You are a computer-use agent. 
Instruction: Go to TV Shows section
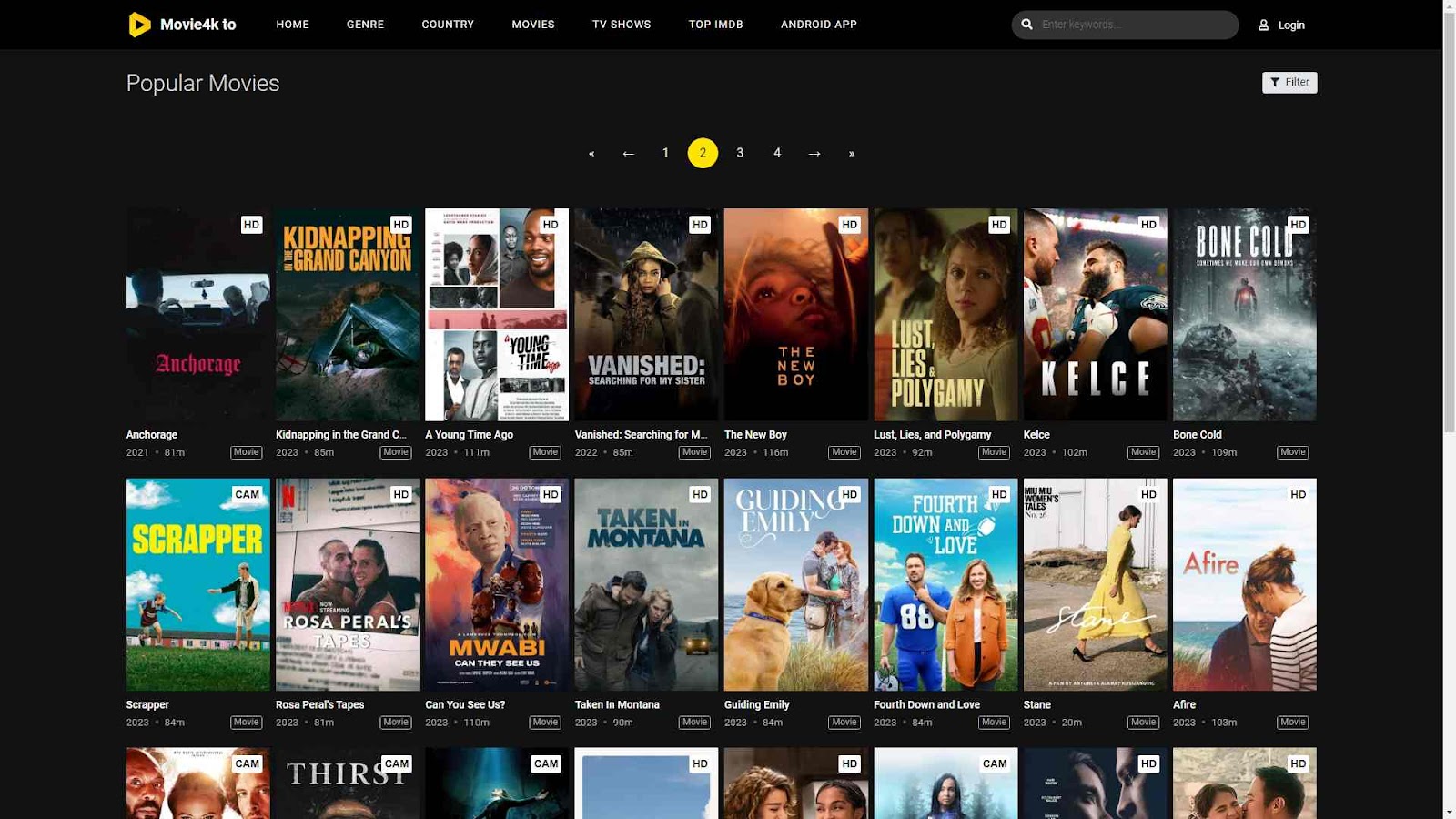(622, 25)
